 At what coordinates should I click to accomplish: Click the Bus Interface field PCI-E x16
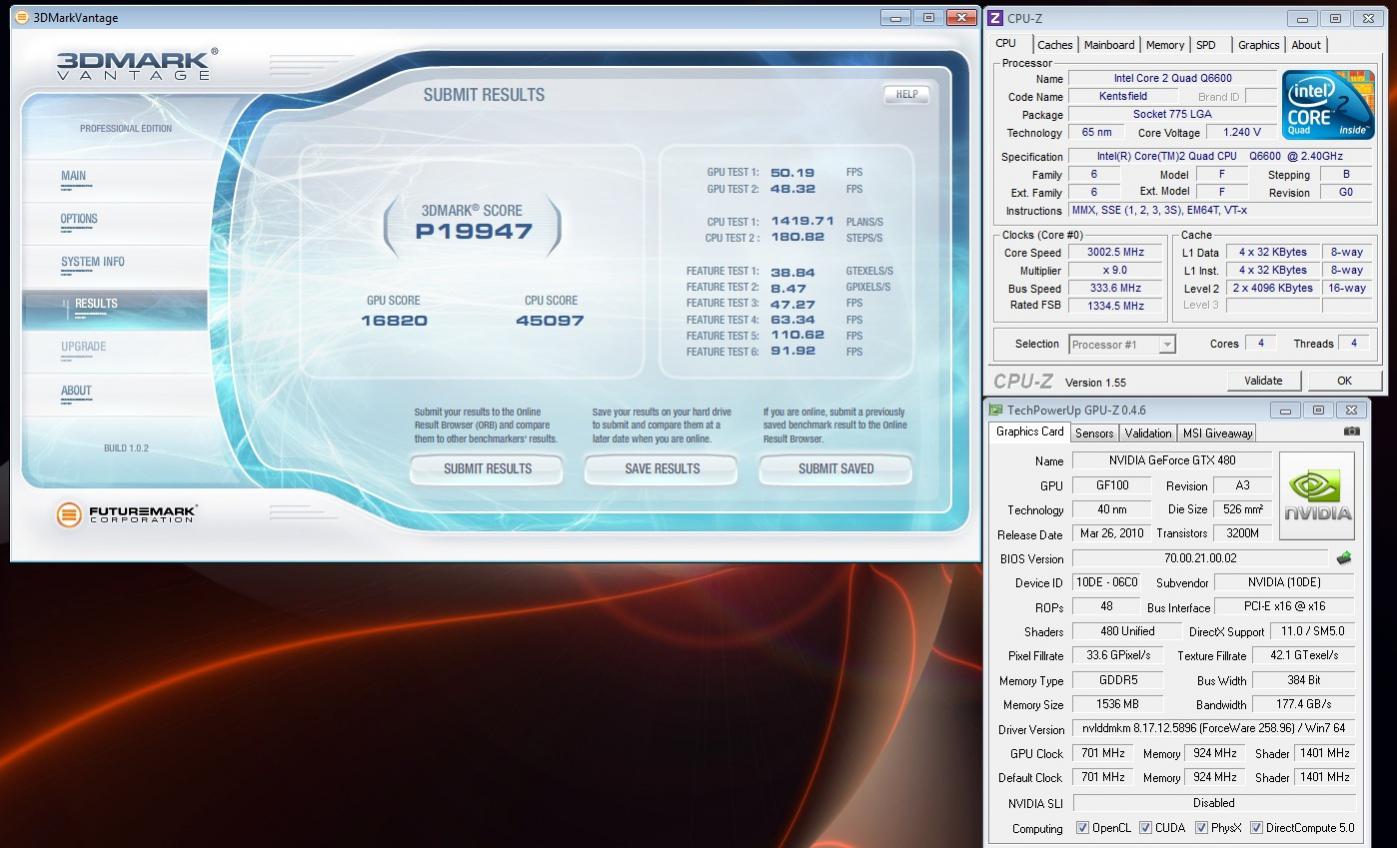click(1284, 606)
